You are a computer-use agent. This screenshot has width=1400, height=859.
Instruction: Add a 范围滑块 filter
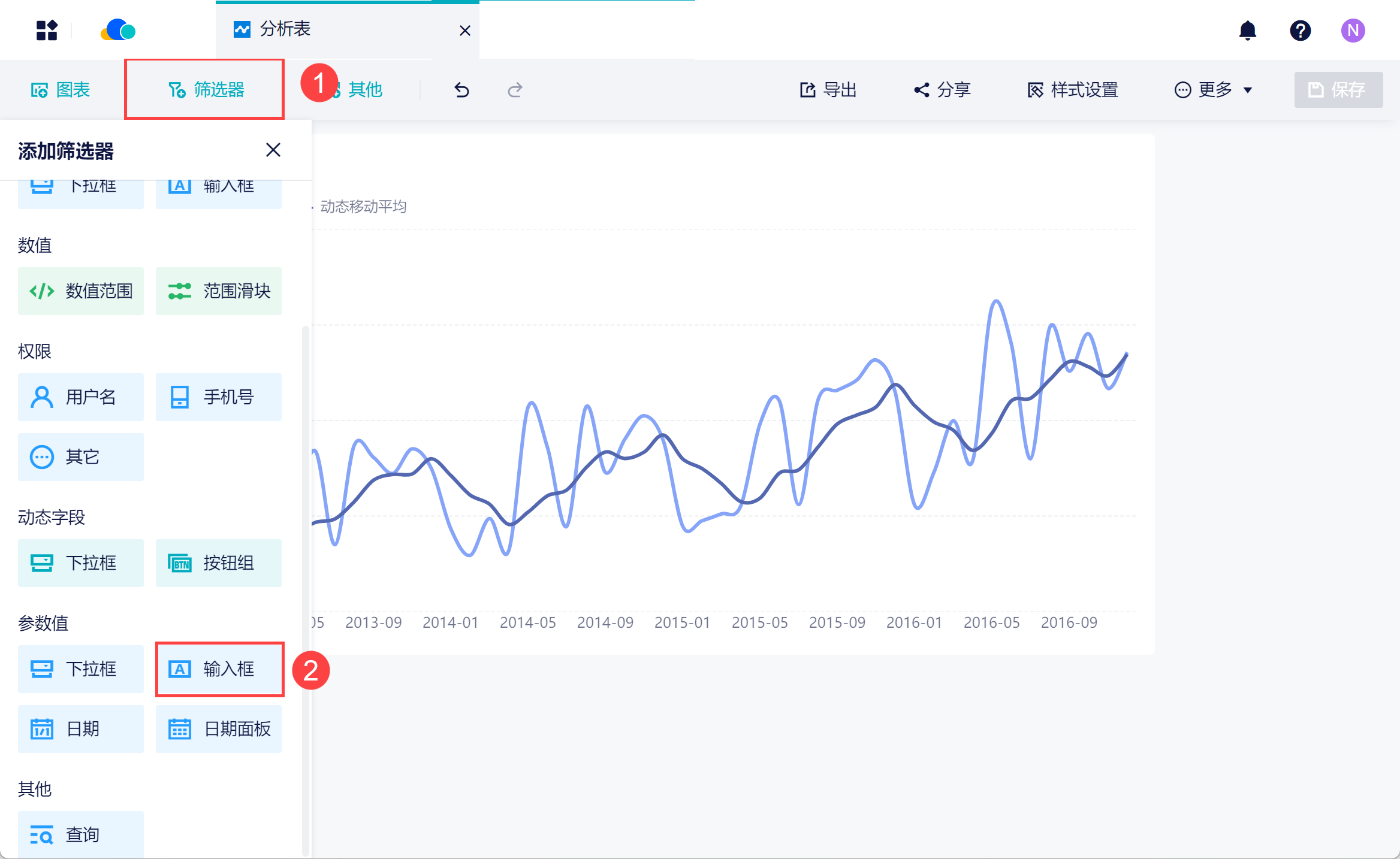[219, 291]
